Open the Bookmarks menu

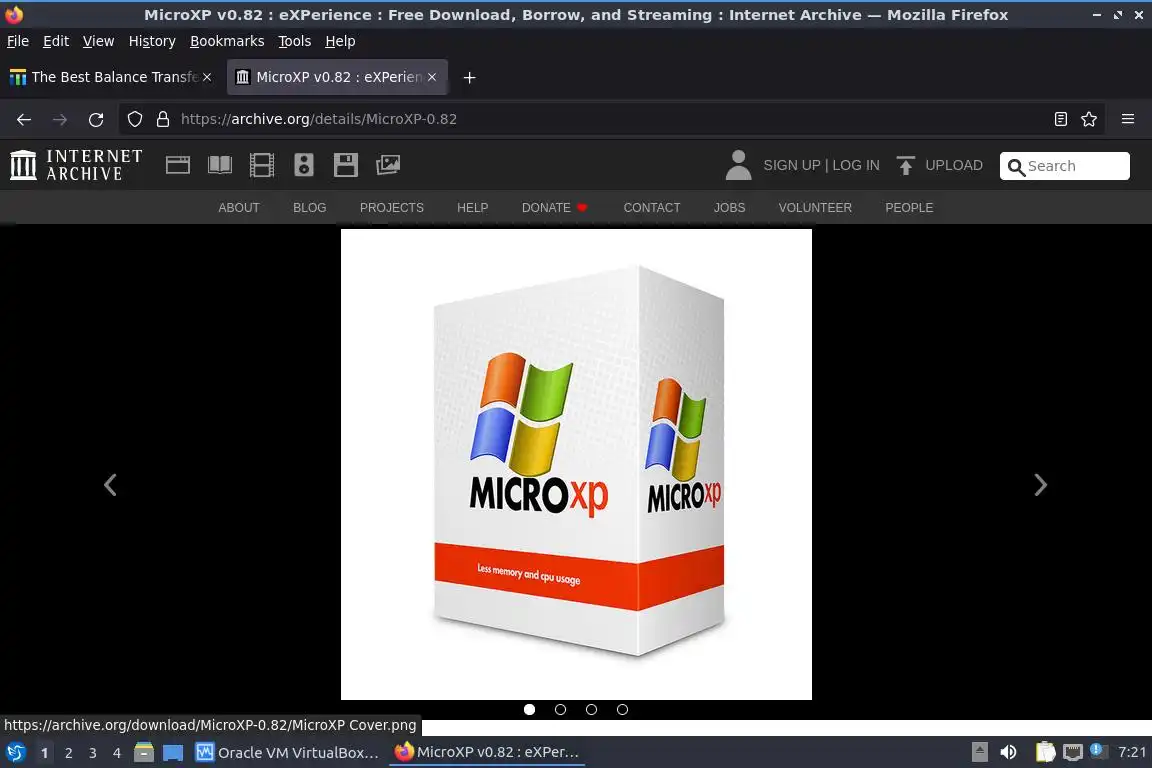(x=227, y=41)
